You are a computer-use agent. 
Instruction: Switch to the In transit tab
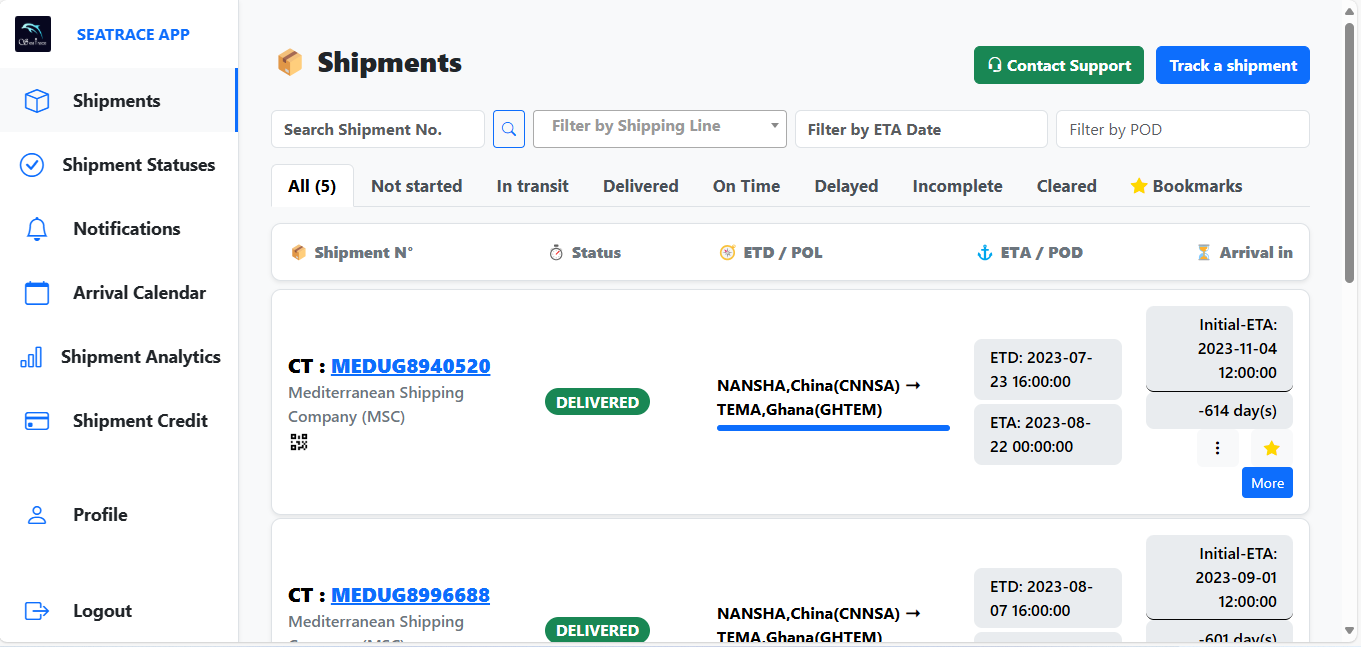pos(533,186)
